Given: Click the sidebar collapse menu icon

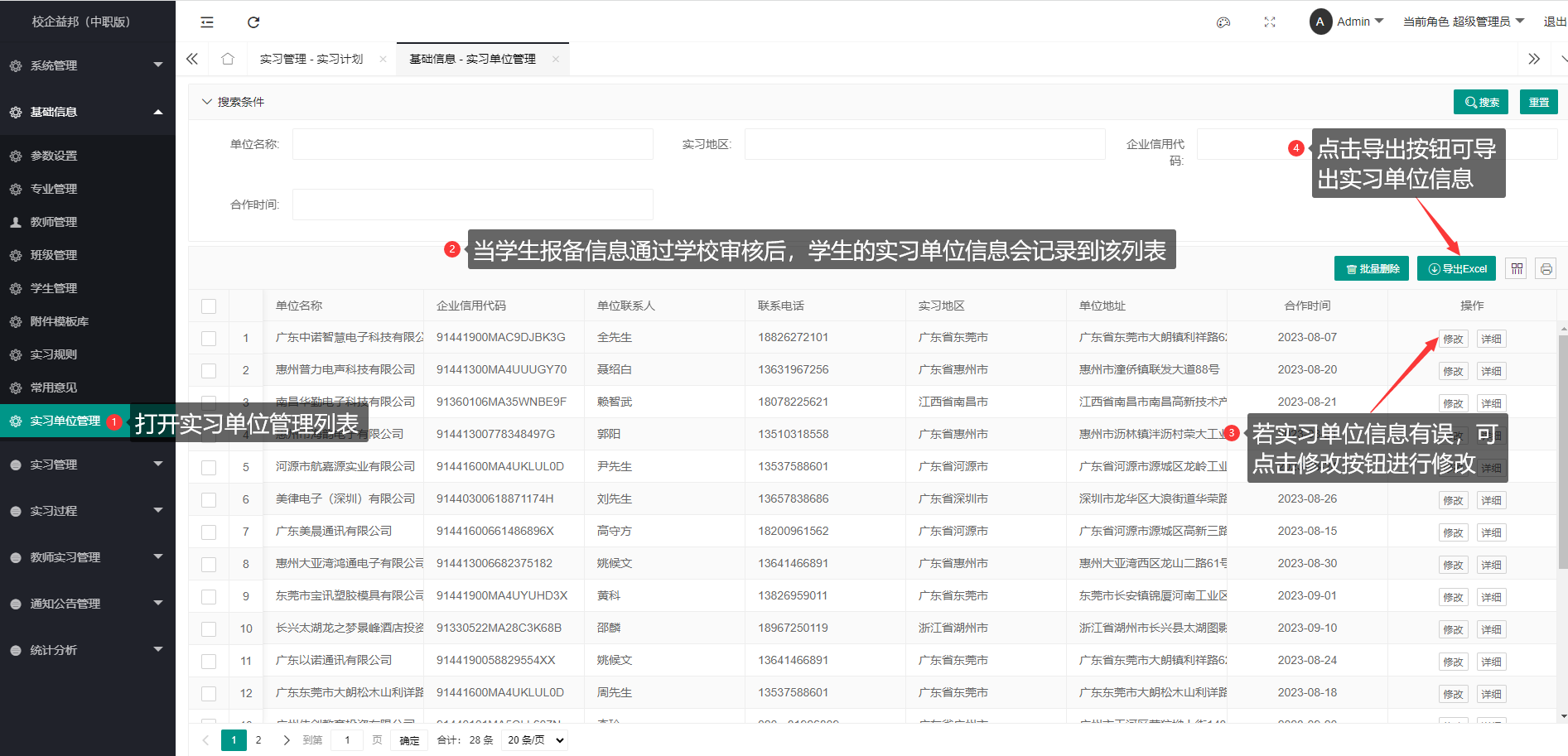Looking at the screenshot, I should [207, 22].
